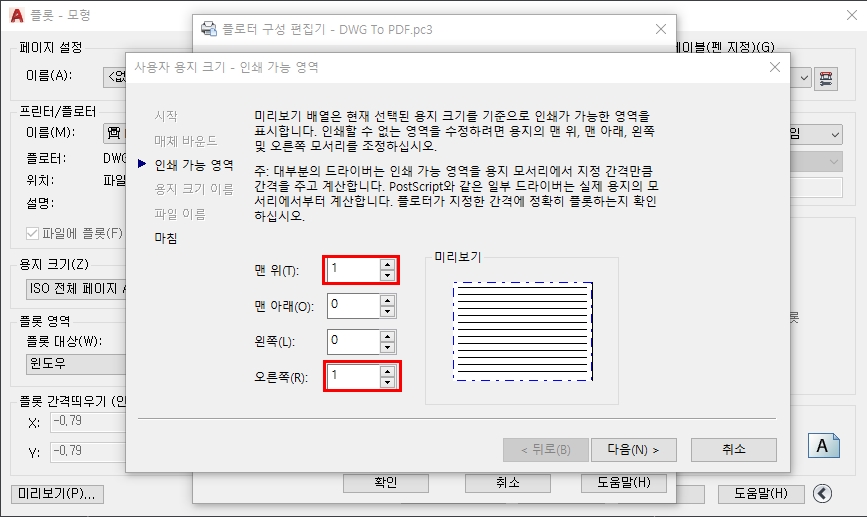Click the AutoCAD logo in the plot window
The width and height of the screenshot is (867, 517).
[x=17, y=15]
